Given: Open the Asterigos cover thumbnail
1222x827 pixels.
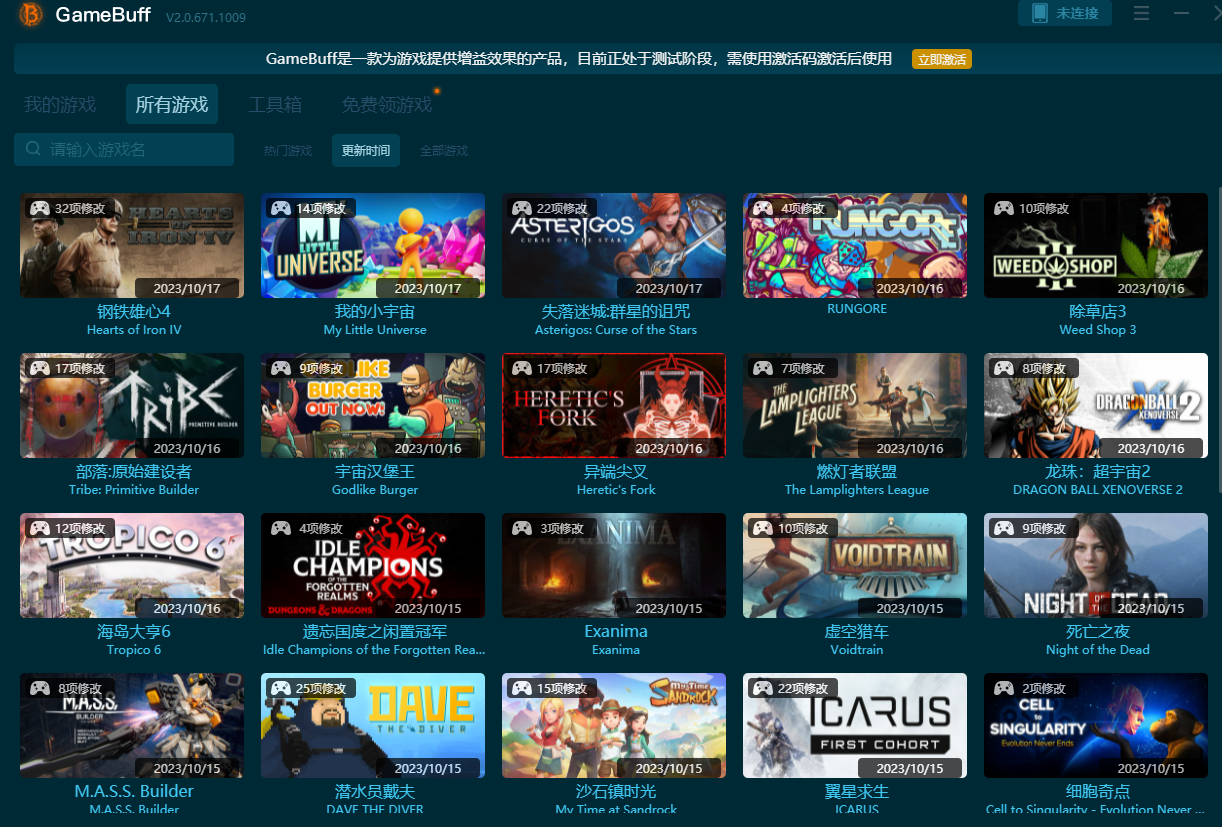Looking at the screenshot, I should (x=614, y=246).
